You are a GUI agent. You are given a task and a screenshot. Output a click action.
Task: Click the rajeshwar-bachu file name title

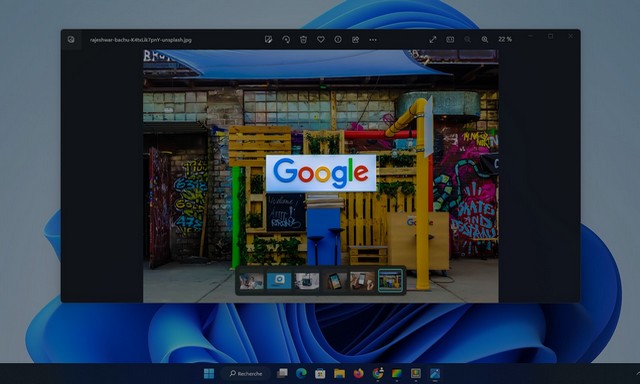[141, 40]
